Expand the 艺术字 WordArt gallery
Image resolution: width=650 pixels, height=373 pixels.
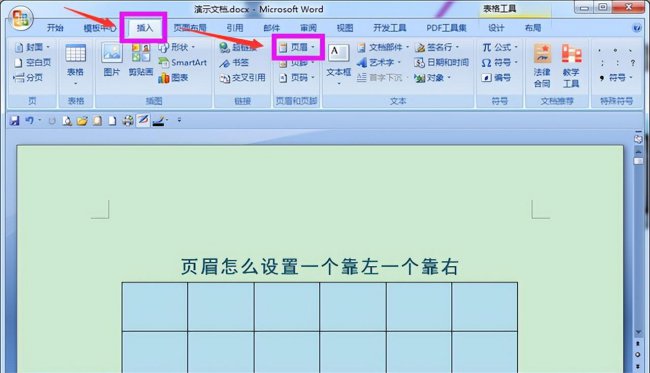tap(399, 63)
